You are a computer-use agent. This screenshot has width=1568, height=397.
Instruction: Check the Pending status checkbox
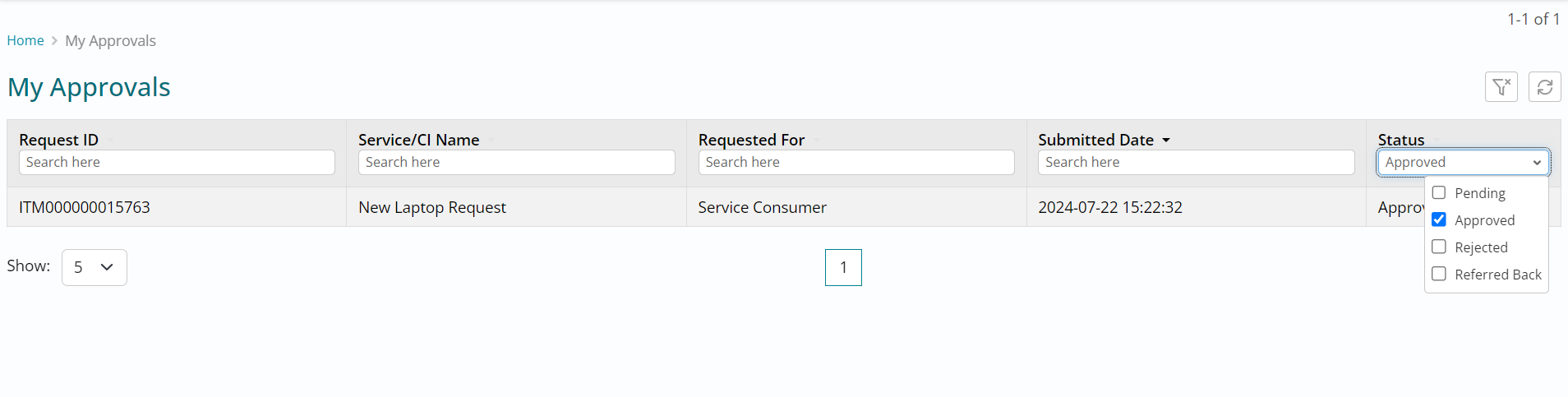tap(1439, 193)
